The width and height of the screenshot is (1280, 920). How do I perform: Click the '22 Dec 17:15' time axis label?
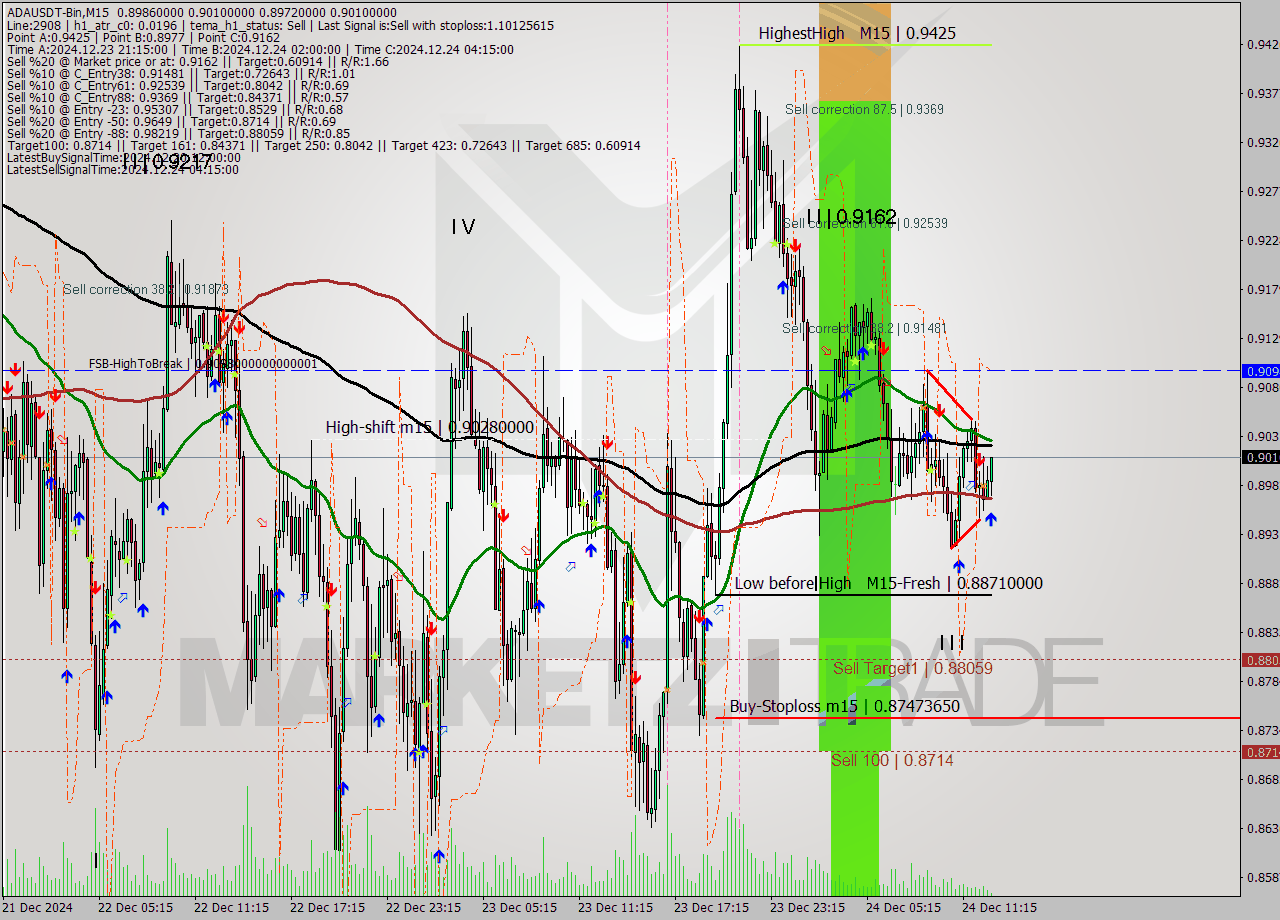[327, 908]
